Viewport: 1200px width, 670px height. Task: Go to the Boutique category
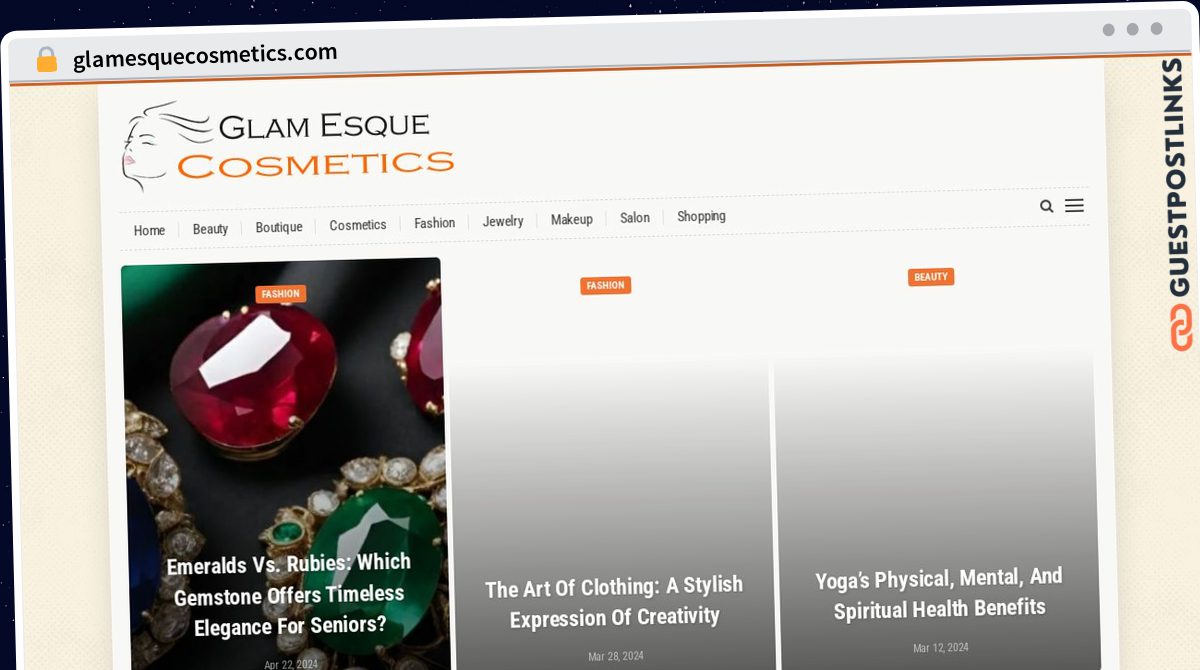point(279,227)
